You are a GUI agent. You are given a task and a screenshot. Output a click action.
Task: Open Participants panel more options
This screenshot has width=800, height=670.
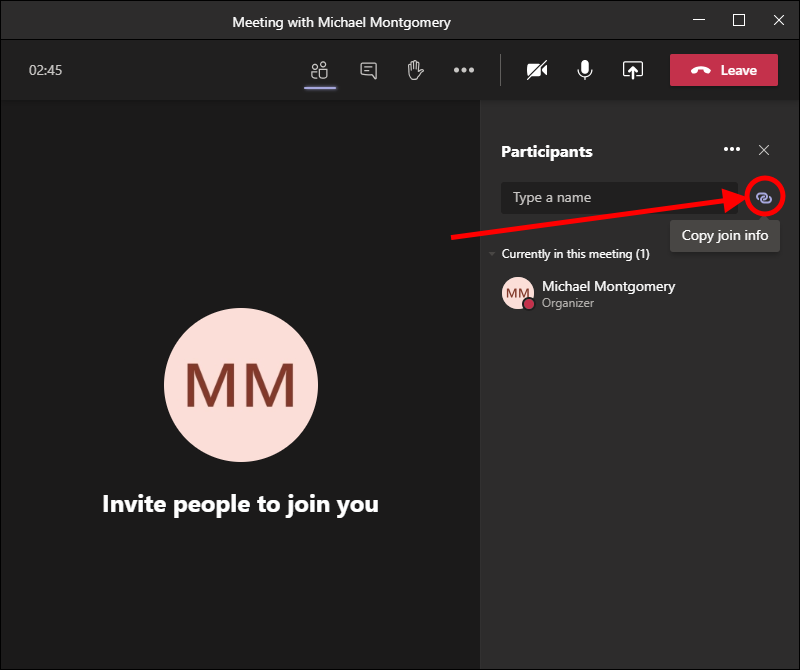[x=732, y=150]
